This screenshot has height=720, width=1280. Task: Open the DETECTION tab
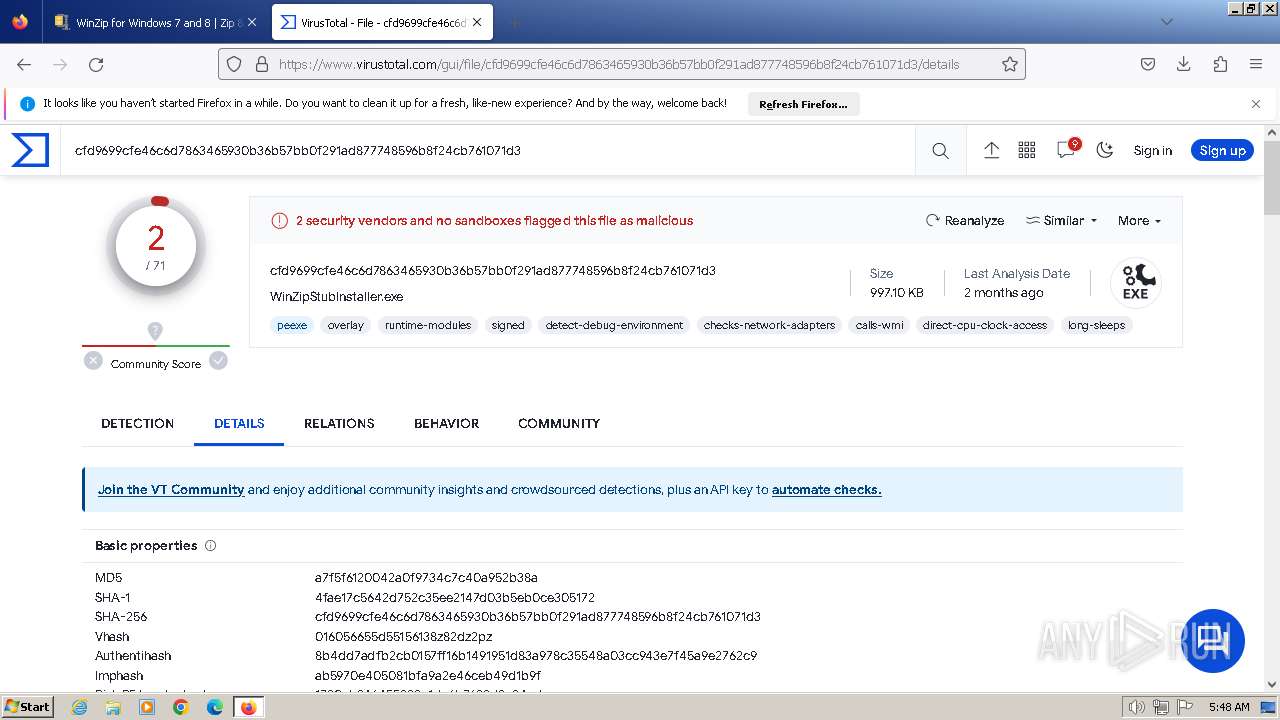(x=137, y=423)
